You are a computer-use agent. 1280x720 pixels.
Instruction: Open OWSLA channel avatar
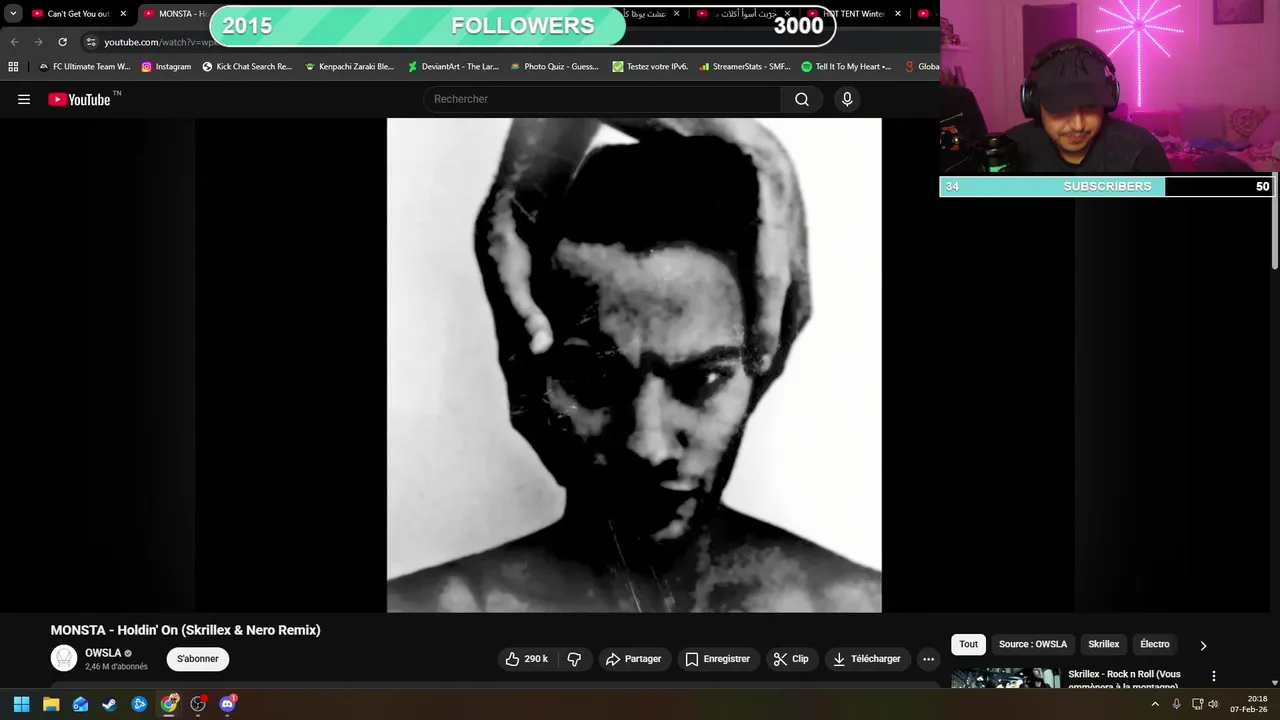click(64, 658)
